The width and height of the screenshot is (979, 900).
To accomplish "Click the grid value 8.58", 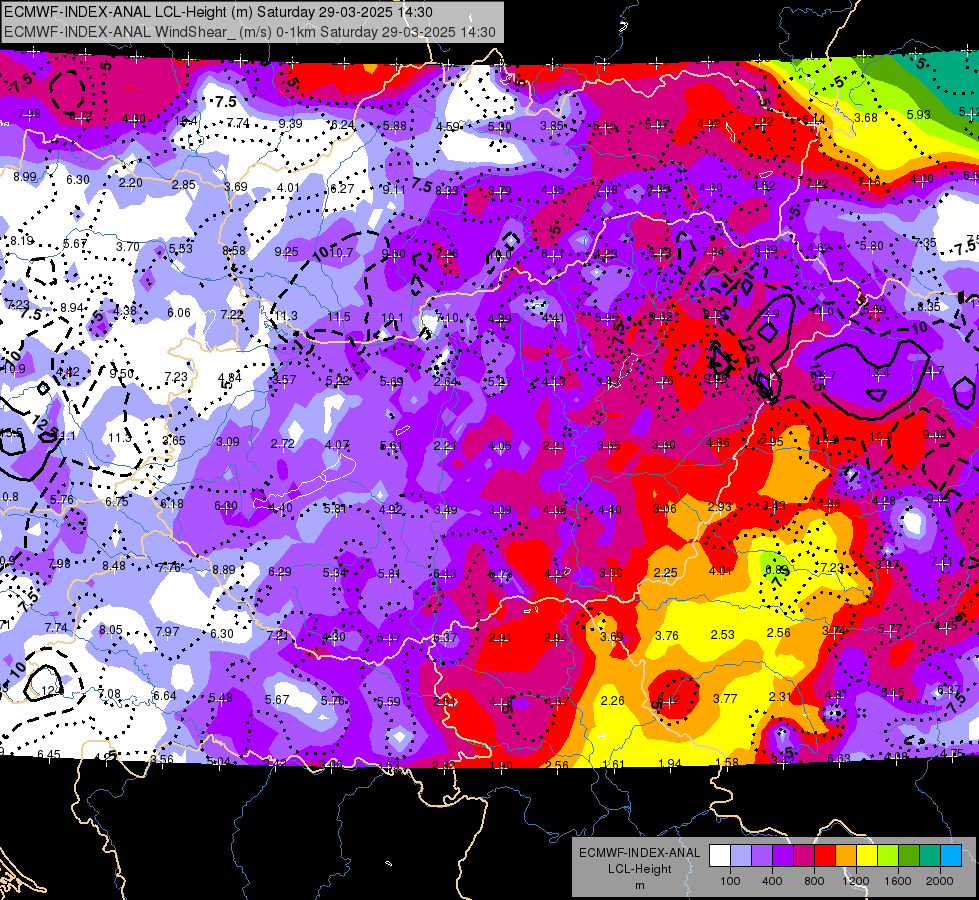I will tap(234, 250).
